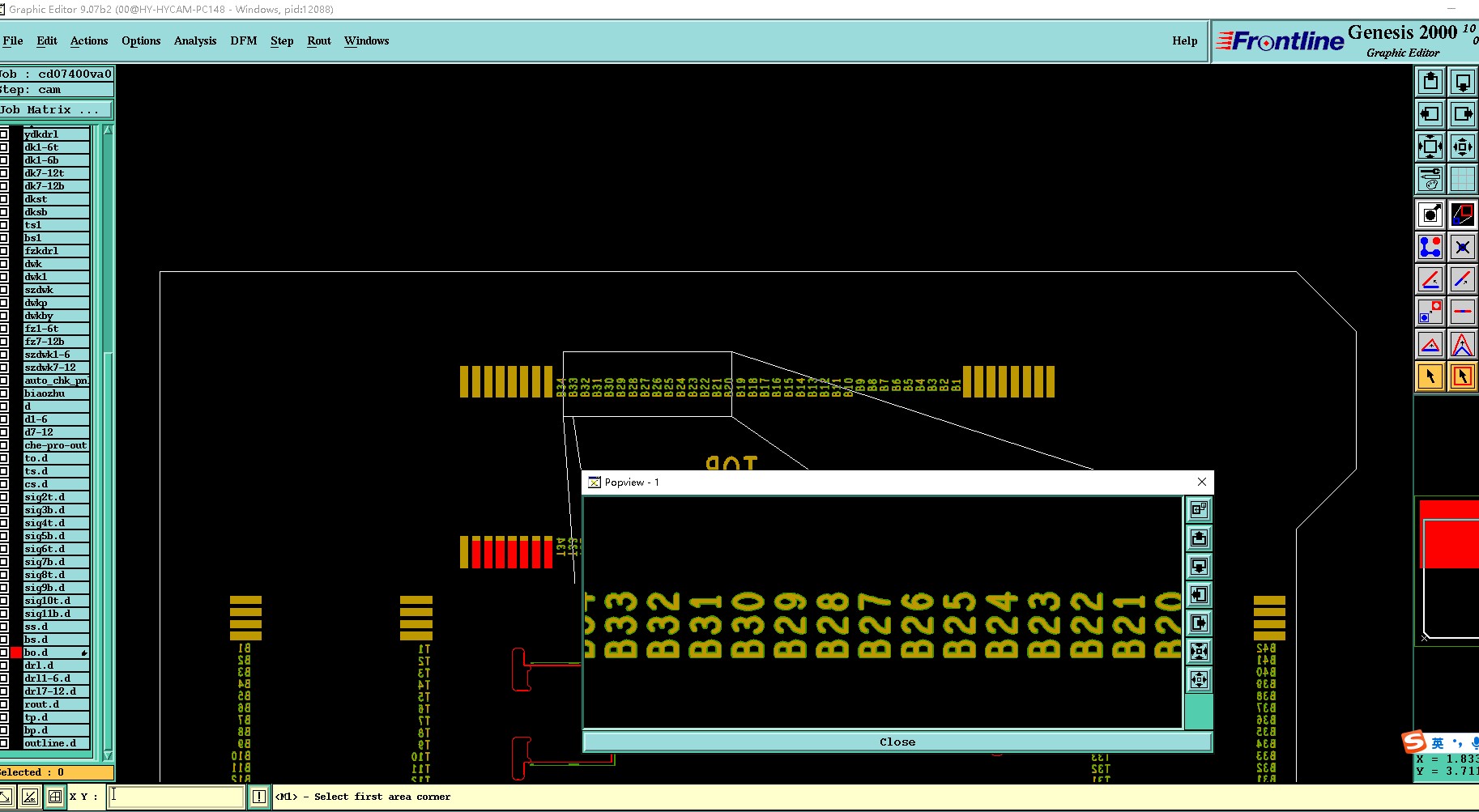Open the Help menu

click(x=1184, y=40)
